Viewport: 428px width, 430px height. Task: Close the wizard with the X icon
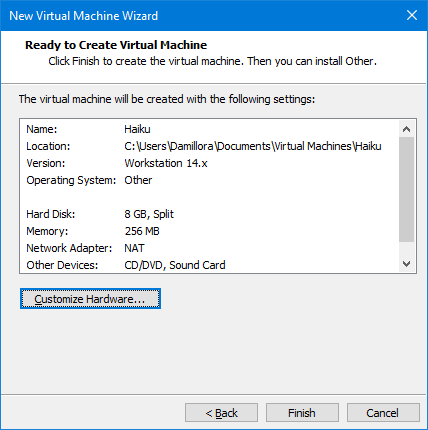pos(412,15)
